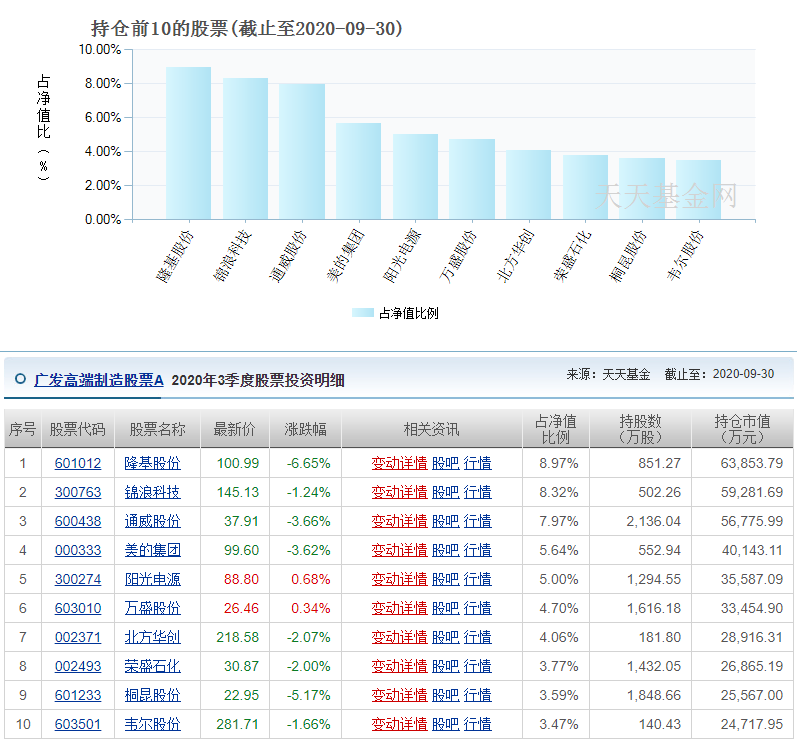Open stock code 000333 link

(78, 550)
